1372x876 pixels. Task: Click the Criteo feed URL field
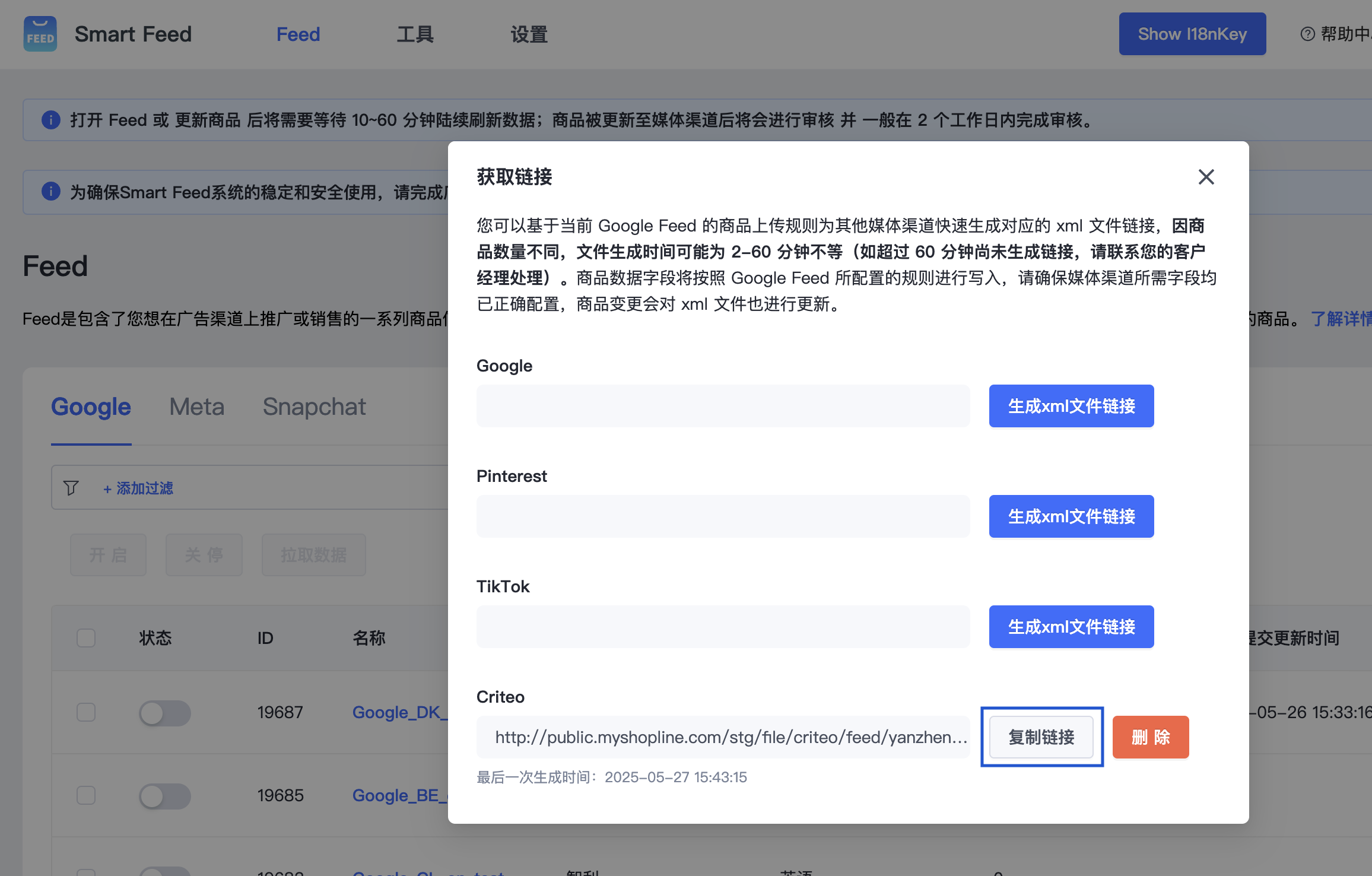coord(723,737)
